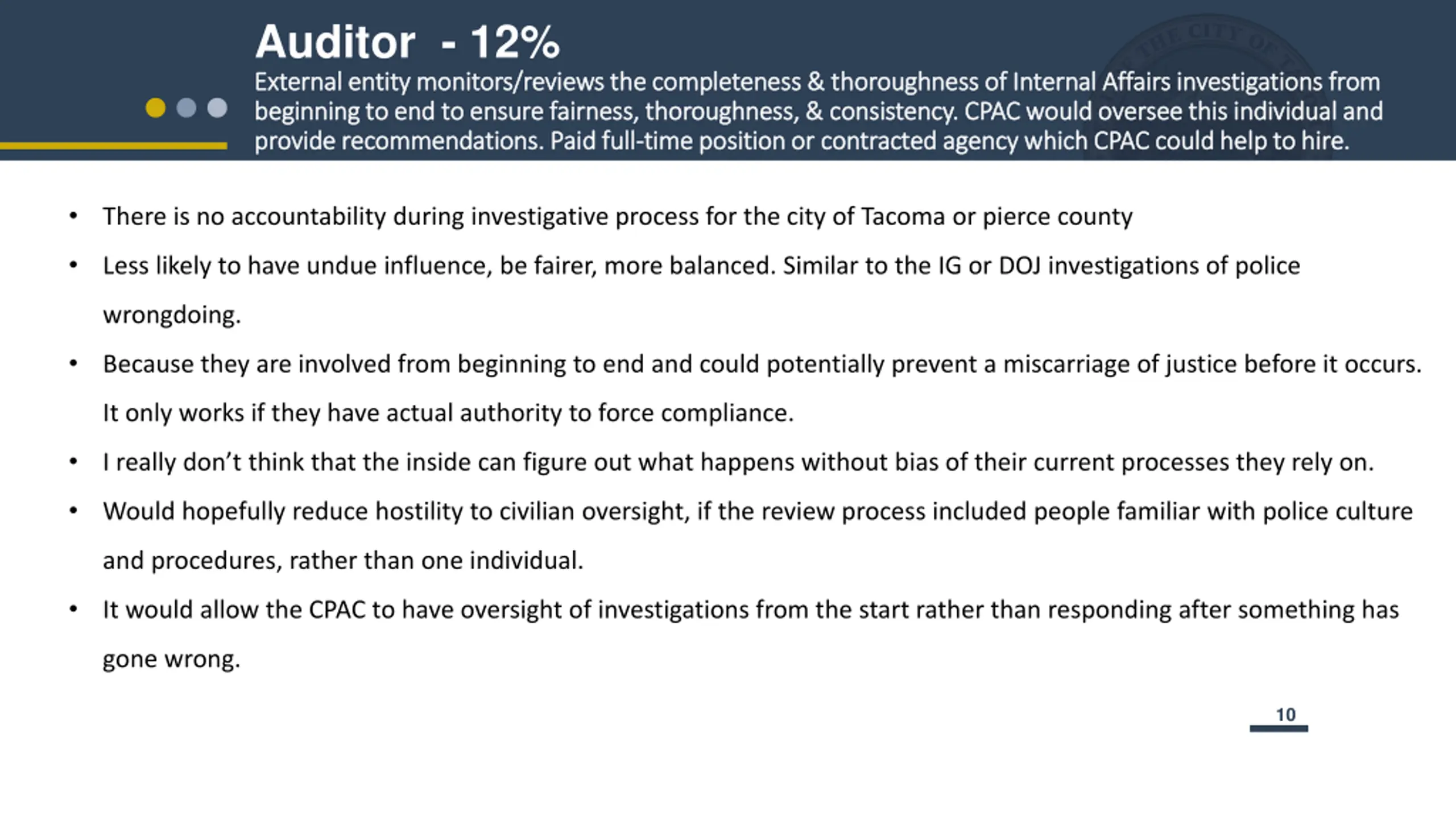Click the line "It only works if they have actual authority"
1456x819 pixels.
pyautogui.click(x=448, y=413)
